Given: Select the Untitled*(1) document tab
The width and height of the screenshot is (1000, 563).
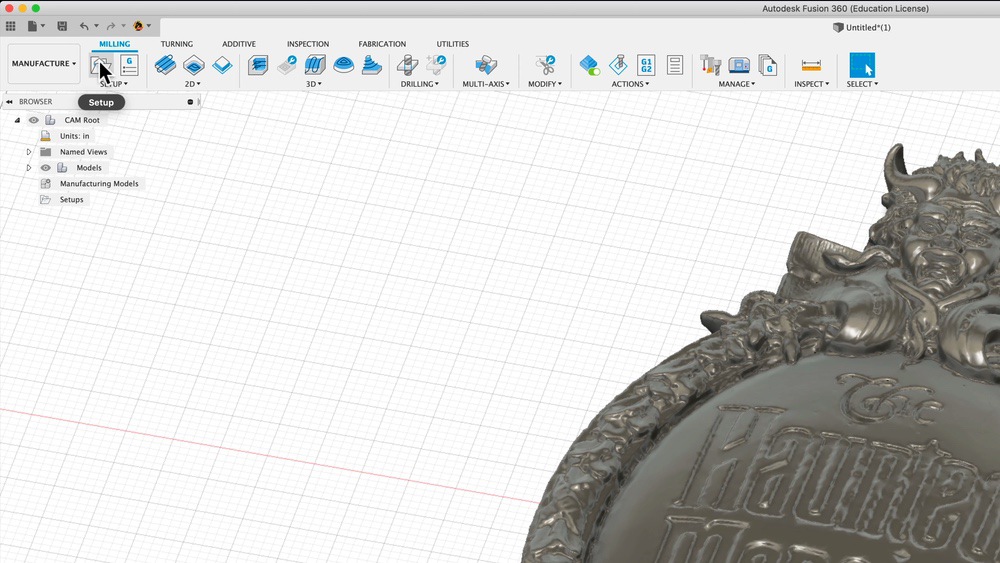Looking at the screenshot, I should pyautogui.click(x=862, y=27).
